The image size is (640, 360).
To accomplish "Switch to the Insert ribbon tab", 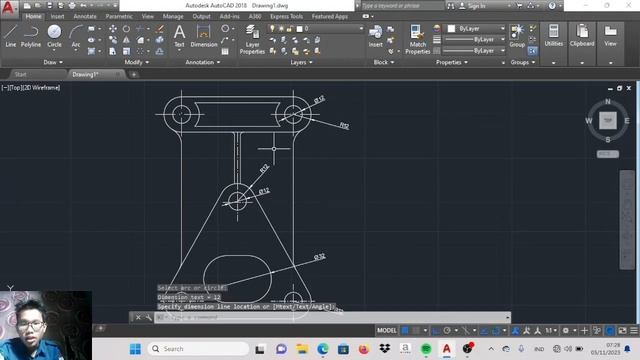I will 58,16.
